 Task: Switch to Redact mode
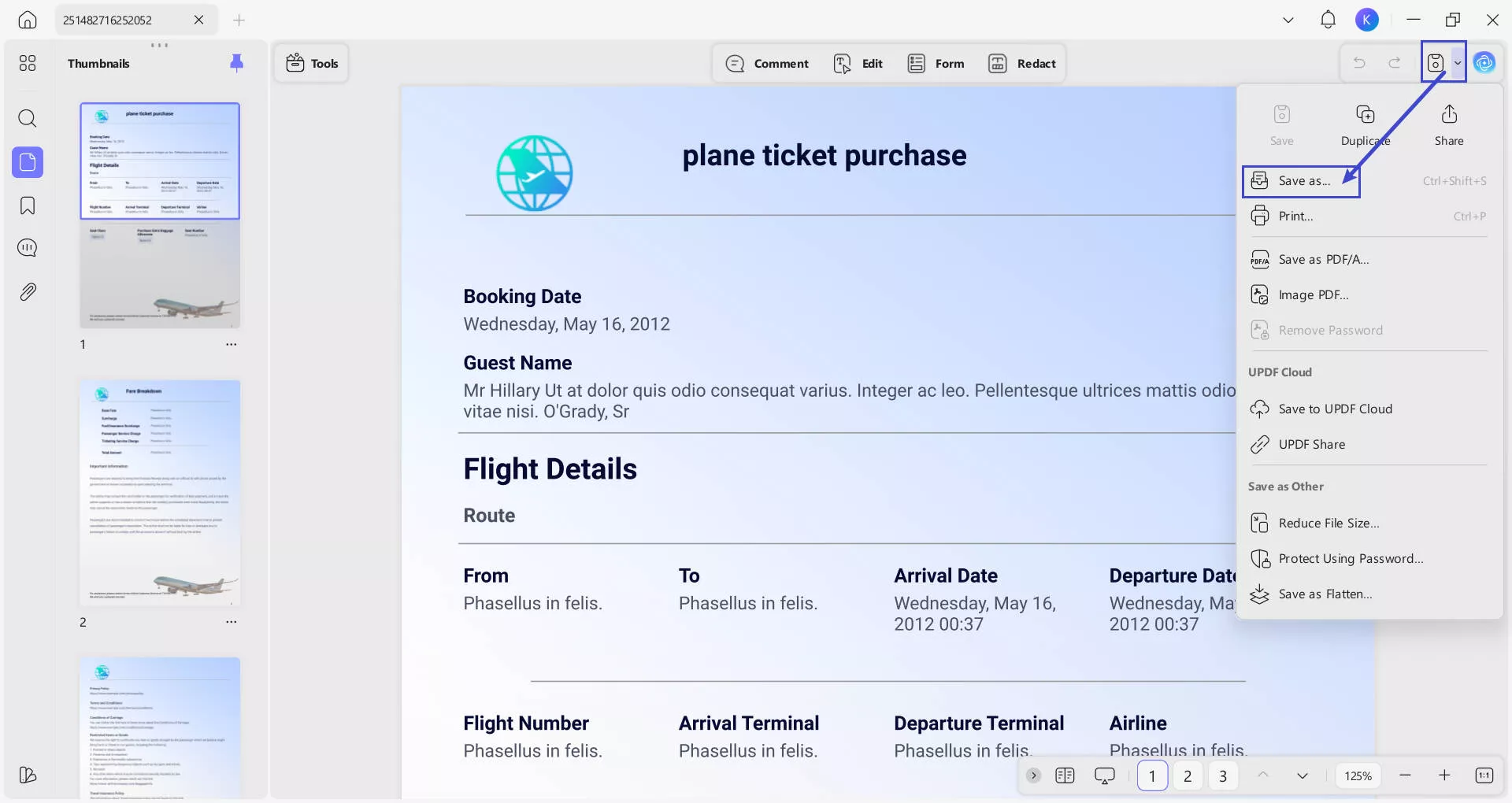[1021, 63]
